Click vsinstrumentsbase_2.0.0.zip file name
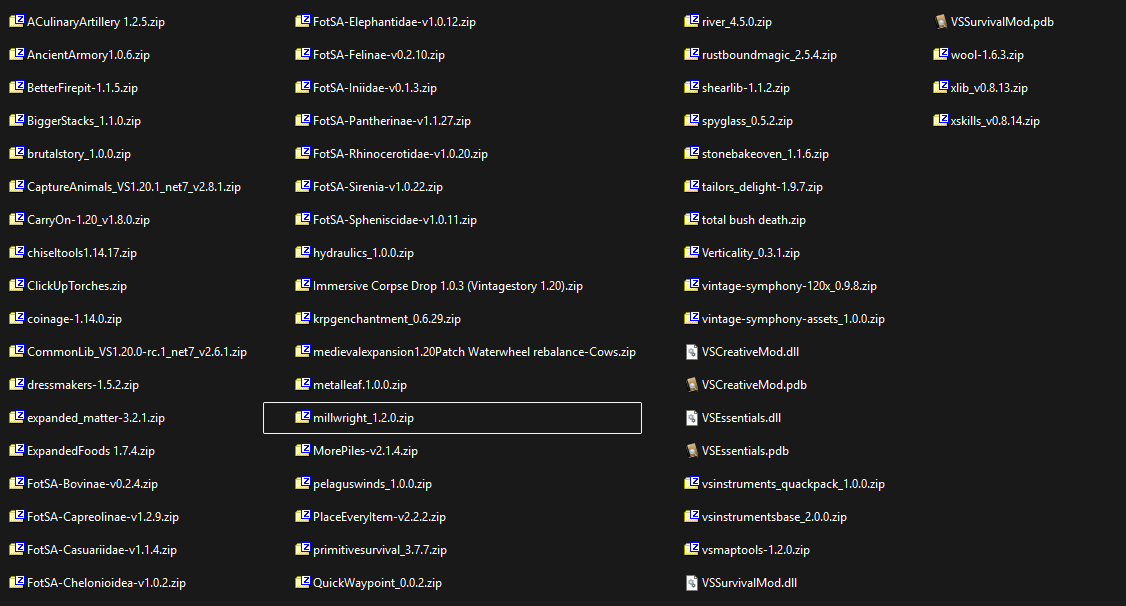Image resolution: width=1126 pixels, height=606 pixels. click(x=774, y=517)
